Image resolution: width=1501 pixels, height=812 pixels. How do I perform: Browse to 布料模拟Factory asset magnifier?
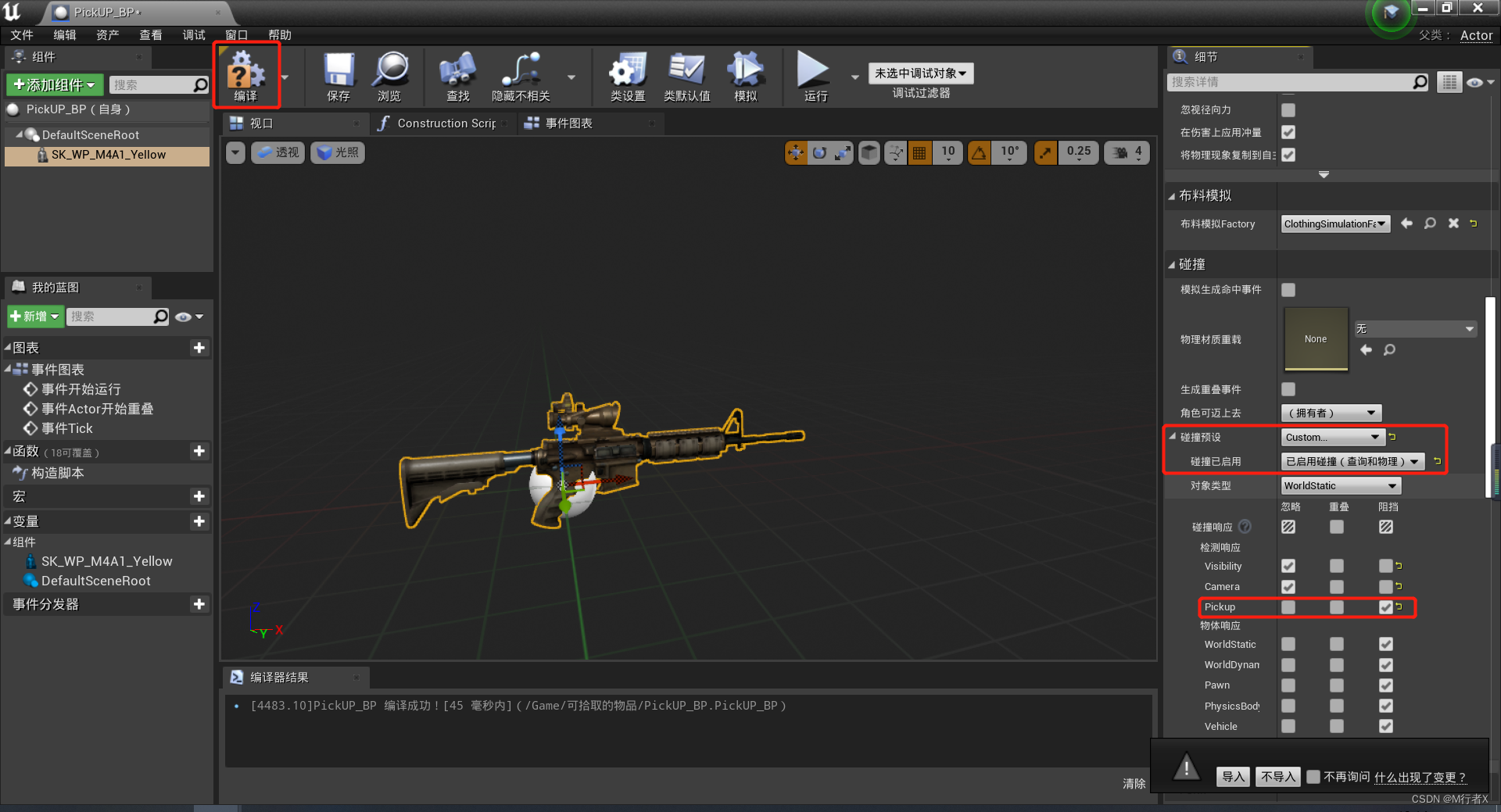tap(1430, 224)
